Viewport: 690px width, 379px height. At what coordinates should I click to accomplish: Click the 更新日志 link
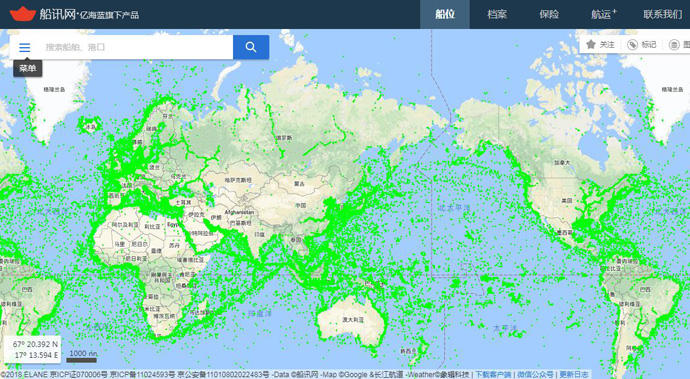pyautogui.click(x=573, y=375)
